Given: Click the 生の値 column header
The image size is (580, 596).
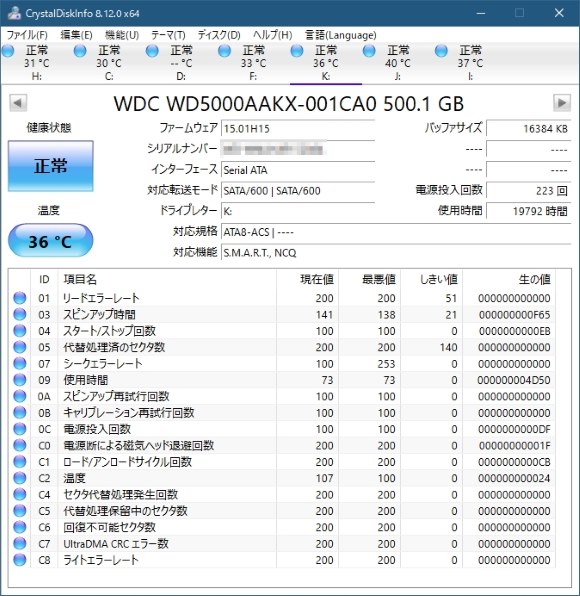Looking at the screenshot, I should (509, 279).
